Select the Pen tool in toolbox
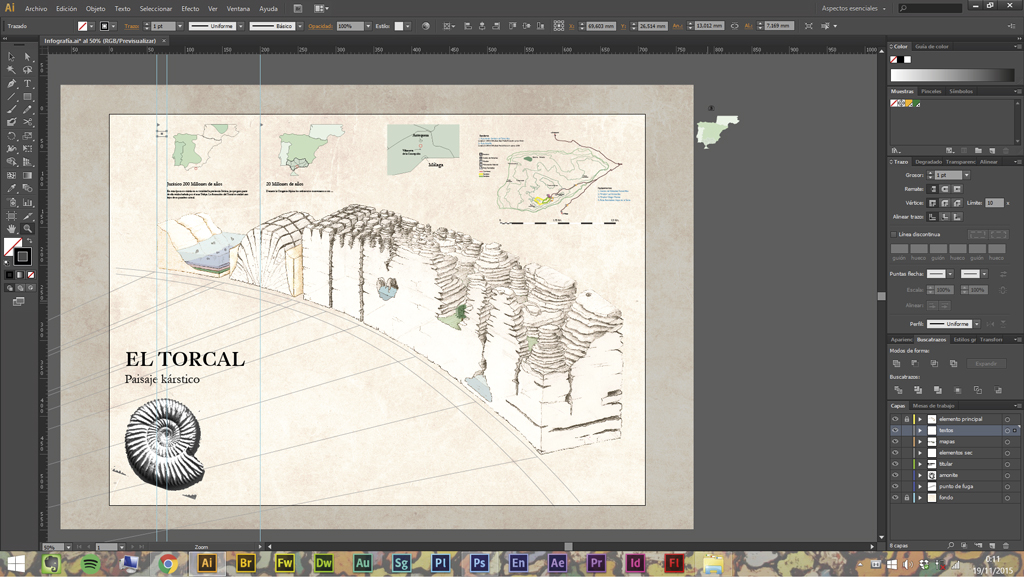 tap(12, 84)
